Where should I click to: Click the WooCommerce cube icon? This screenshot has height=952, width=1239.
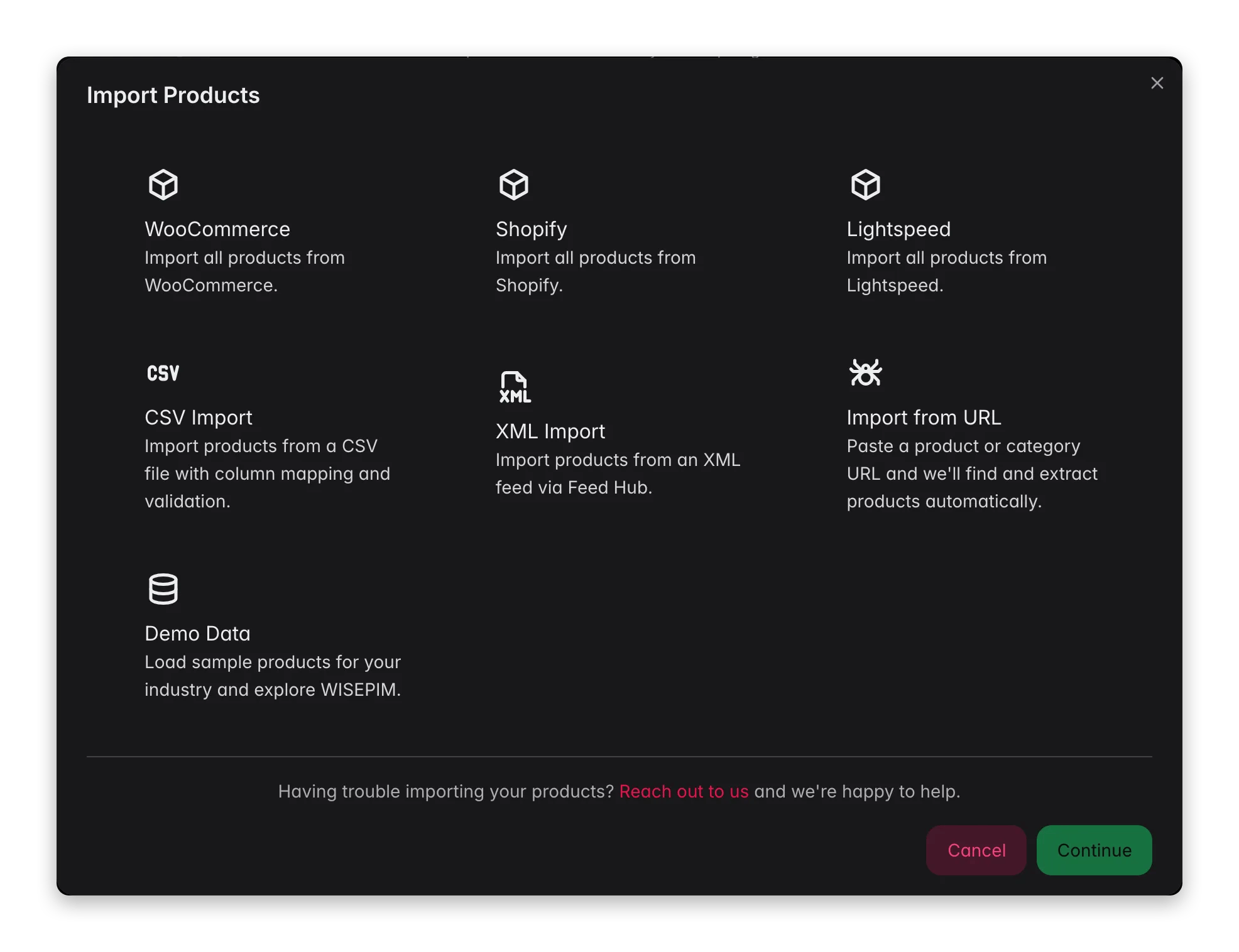coord(163,185)
